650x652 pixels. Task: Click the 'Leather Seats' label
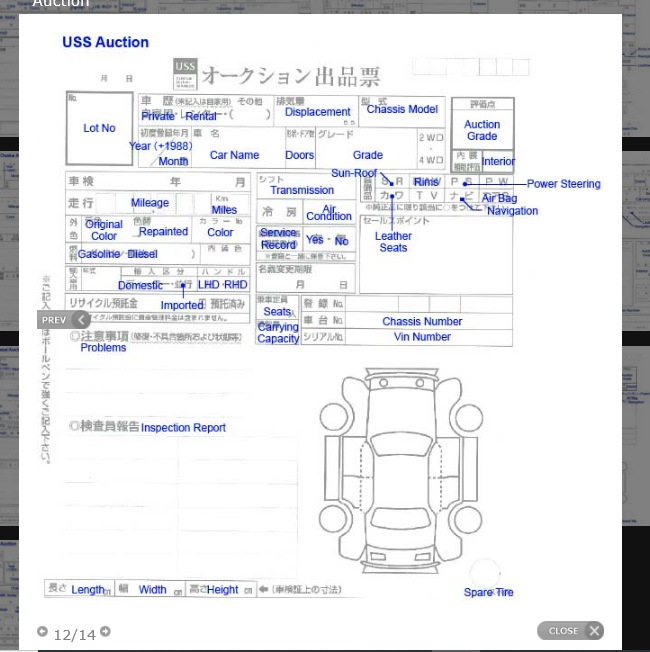(x=393, y=242)
